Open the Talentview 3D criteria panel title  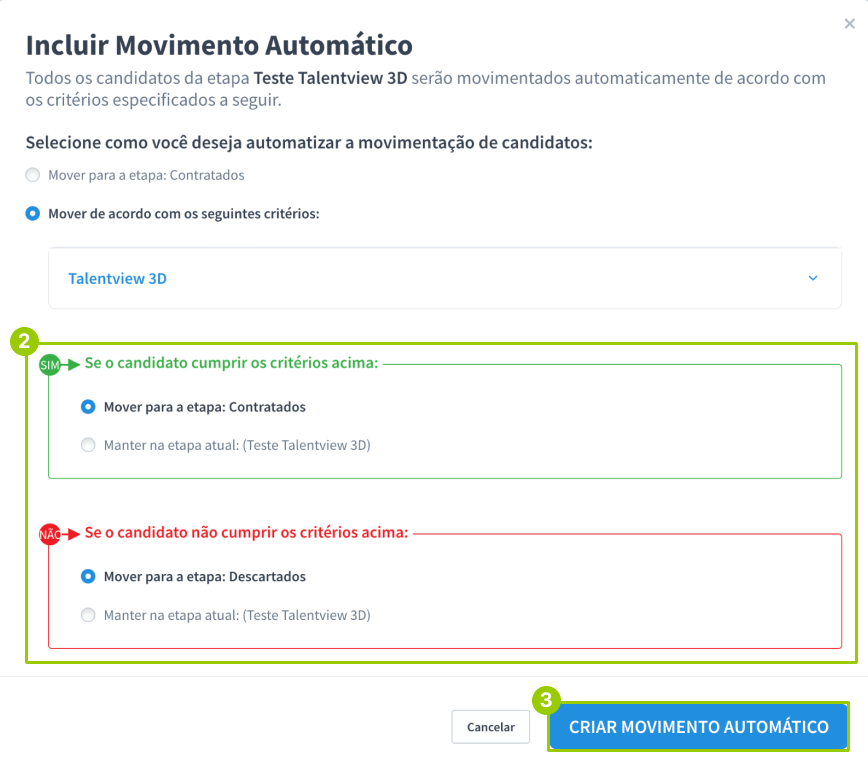coord(117,279)
